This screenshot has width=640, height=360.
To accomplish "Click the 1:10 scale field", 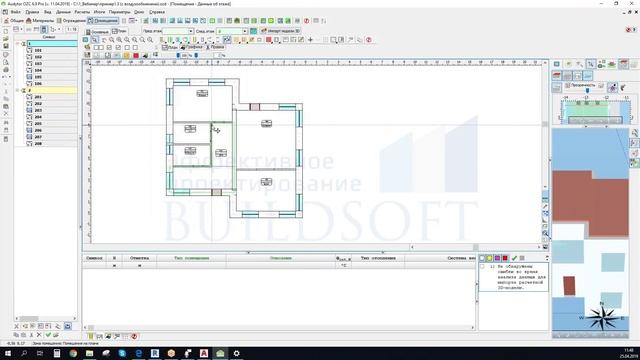I will click(x=72, y=29).
